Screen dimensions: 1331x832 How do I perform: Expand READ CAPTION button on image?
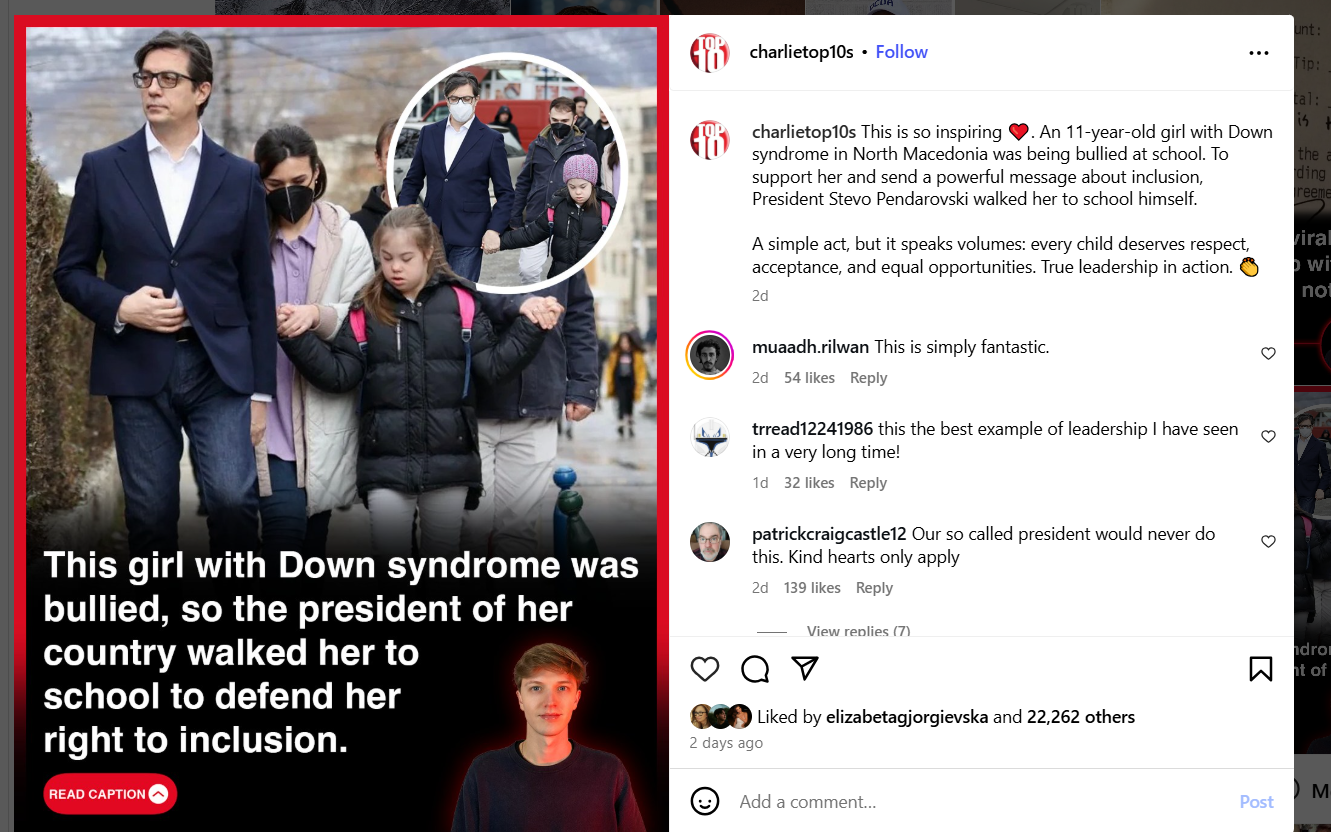pyautogui.click(x=110, y=794)
